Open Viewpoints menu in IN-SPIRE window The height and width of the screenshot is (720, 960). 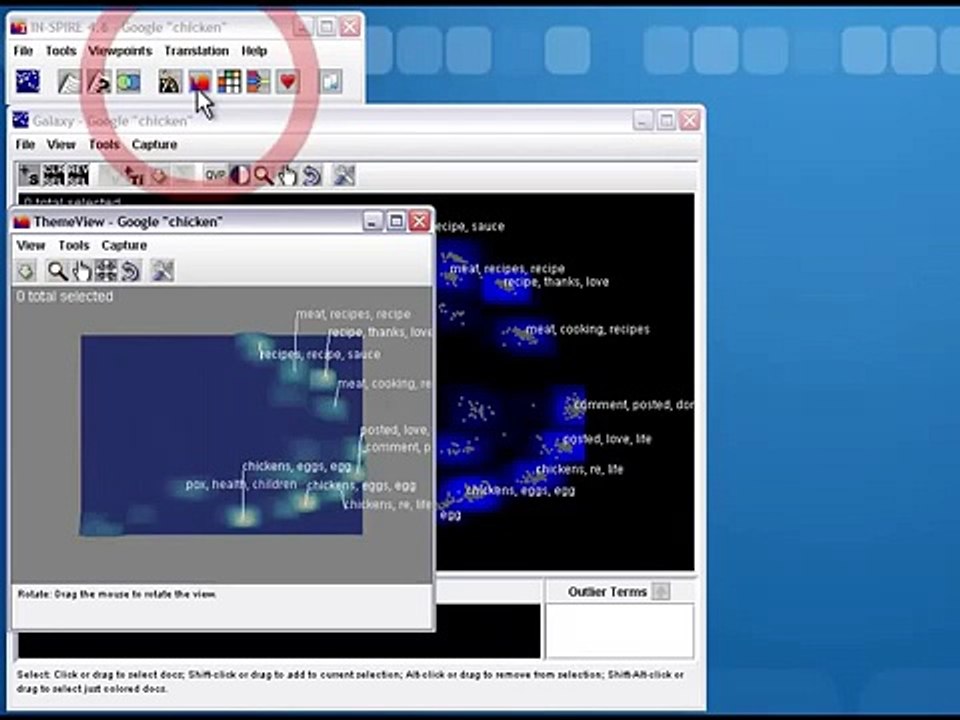[120, 51]
